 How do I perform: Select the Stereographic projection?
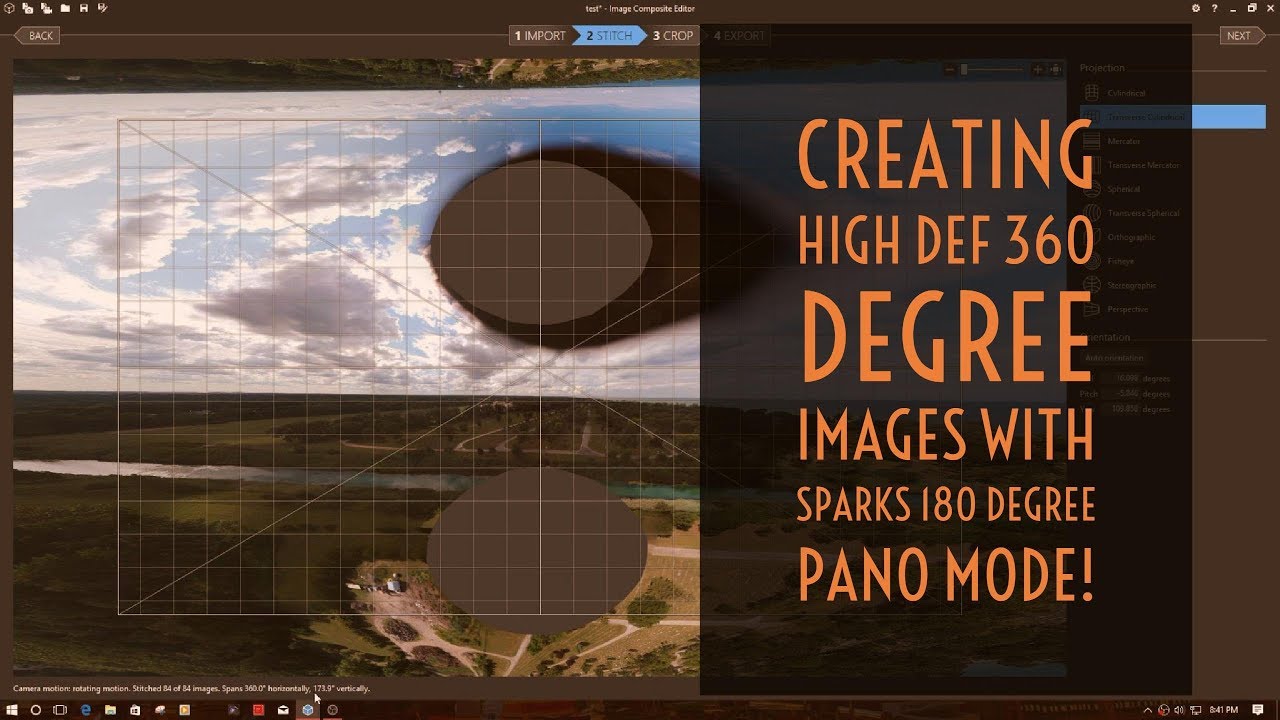click(1172, 285)
